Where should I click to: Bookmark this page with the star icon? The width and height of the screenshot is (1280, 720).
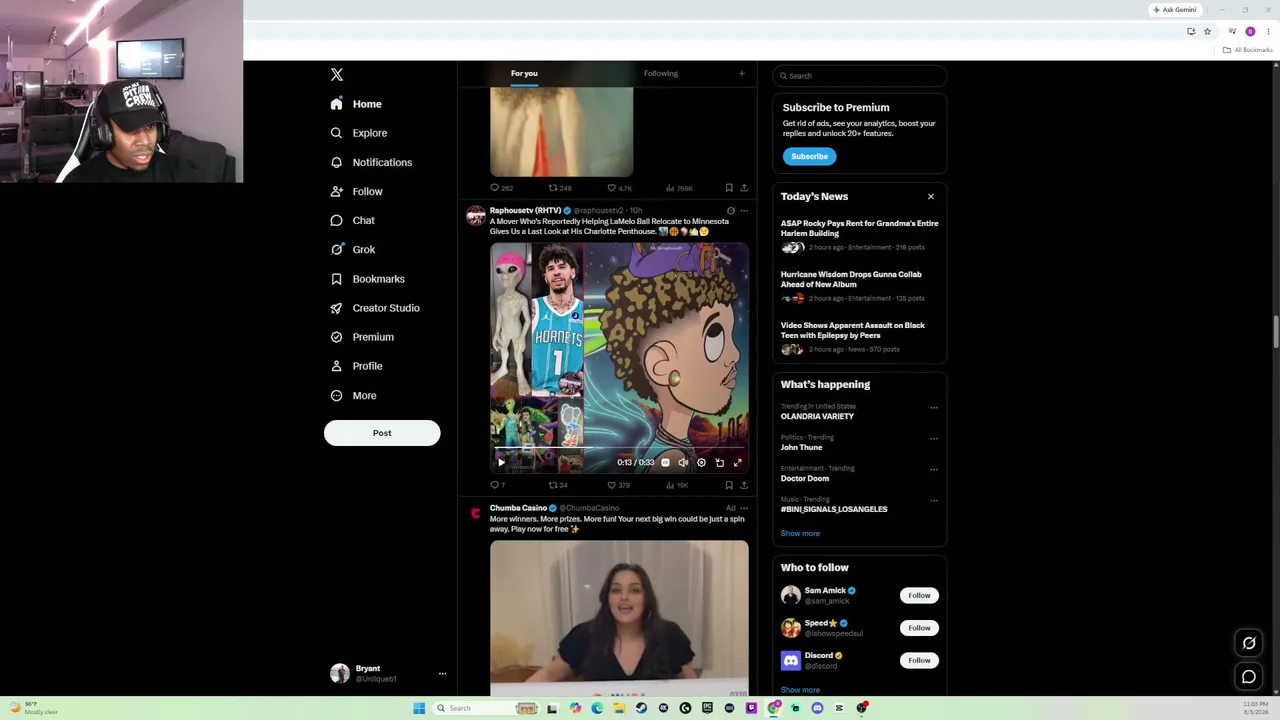[x=1207, y=32]
